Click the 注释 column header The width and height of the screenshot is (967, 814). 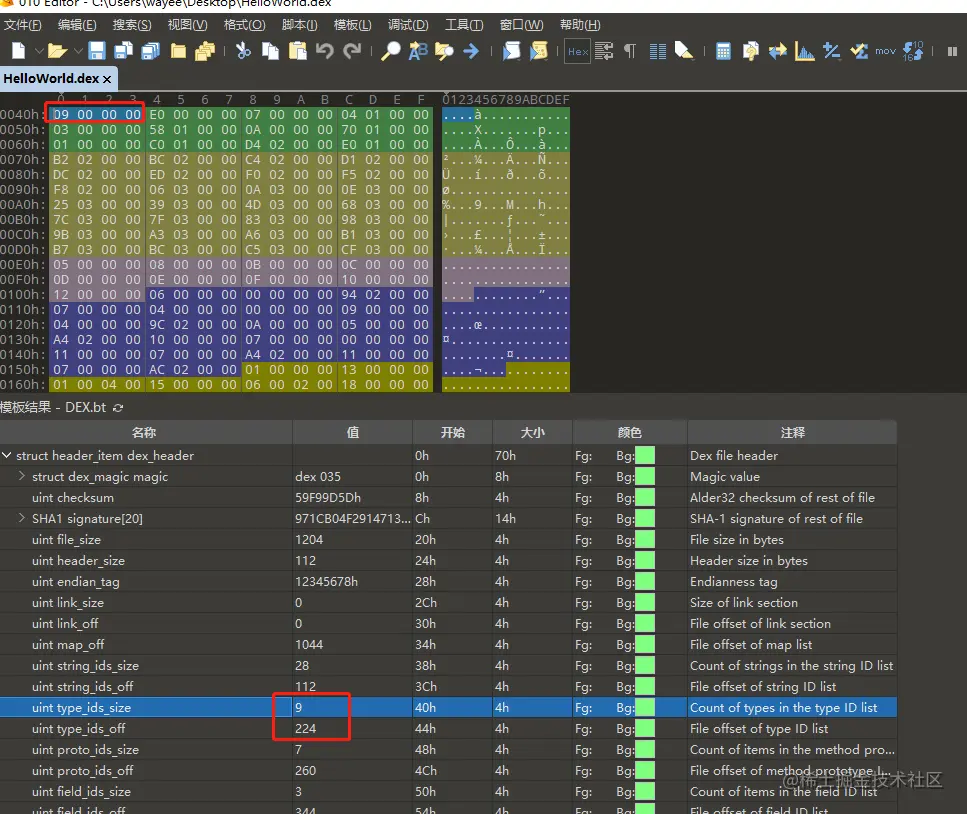pyautogui.click(x=792, y=432)
